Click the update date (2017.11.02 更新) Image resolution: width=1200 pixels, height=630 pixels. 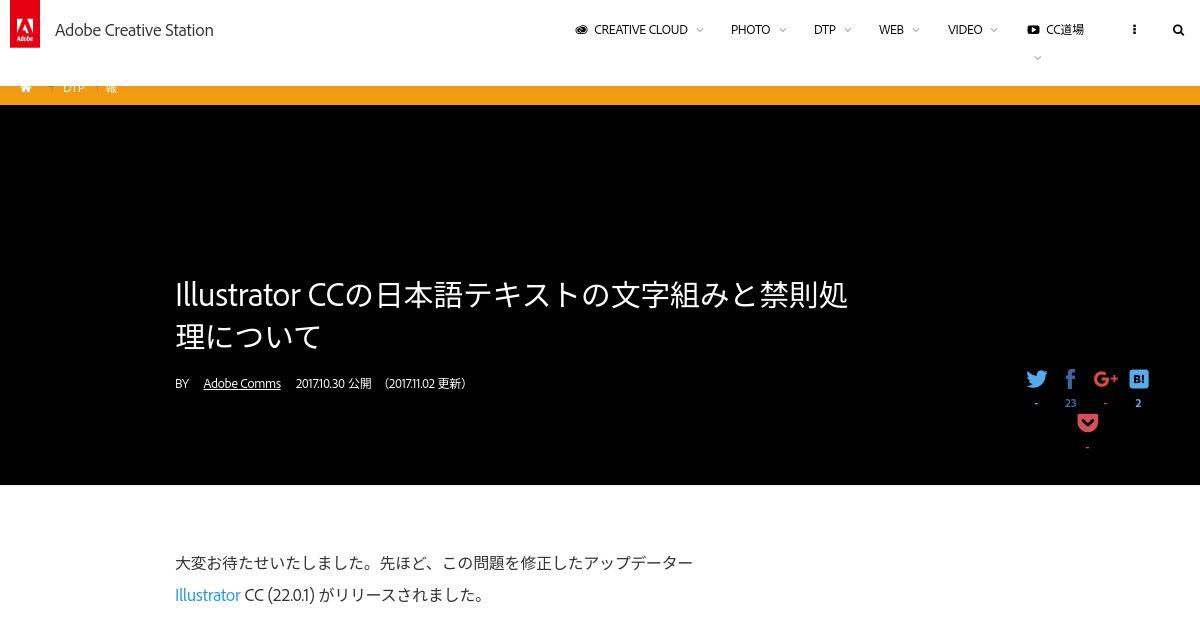(425, 384)
